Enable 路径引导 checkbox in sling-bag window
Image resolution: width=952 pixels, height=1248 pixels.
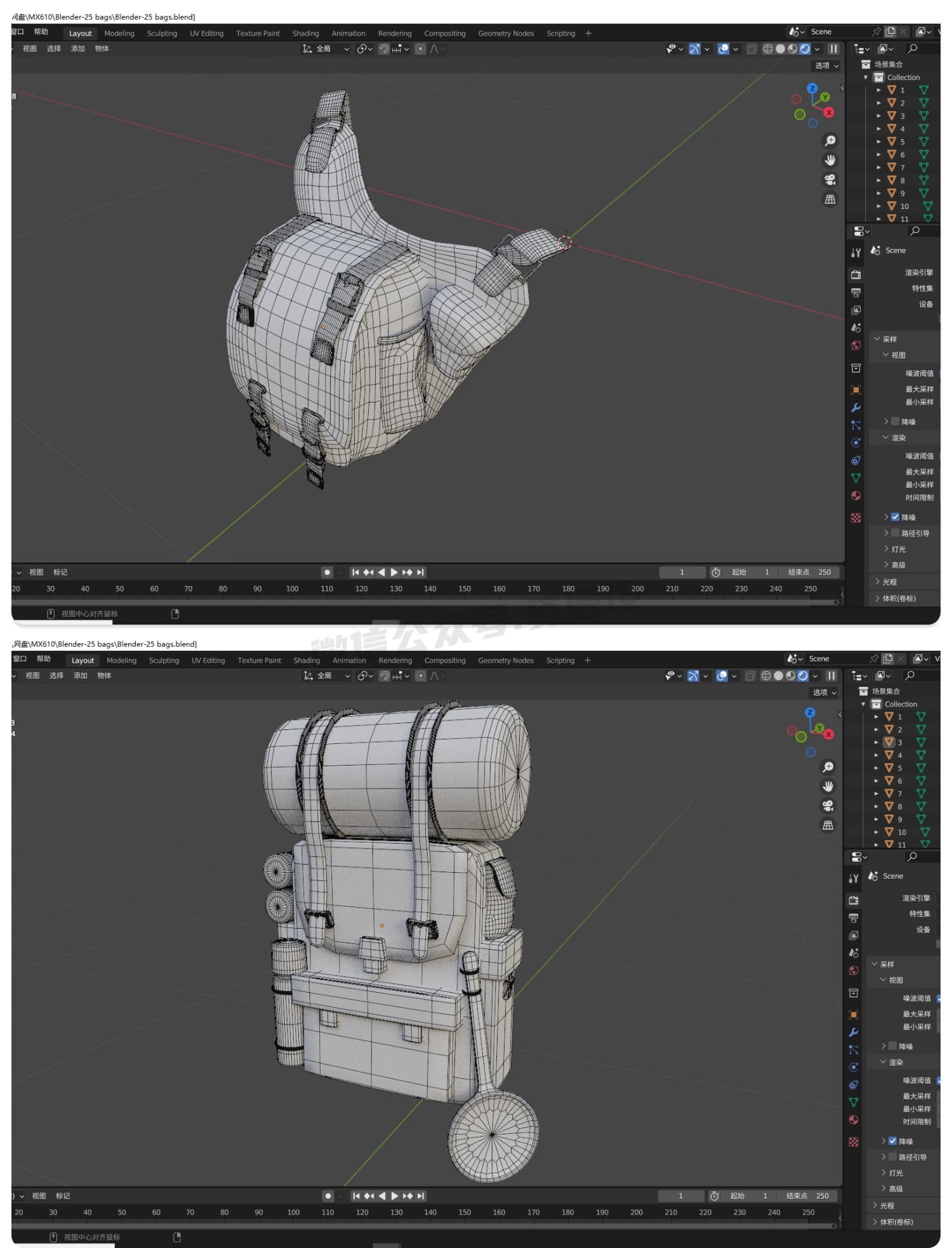coord(895,533)
